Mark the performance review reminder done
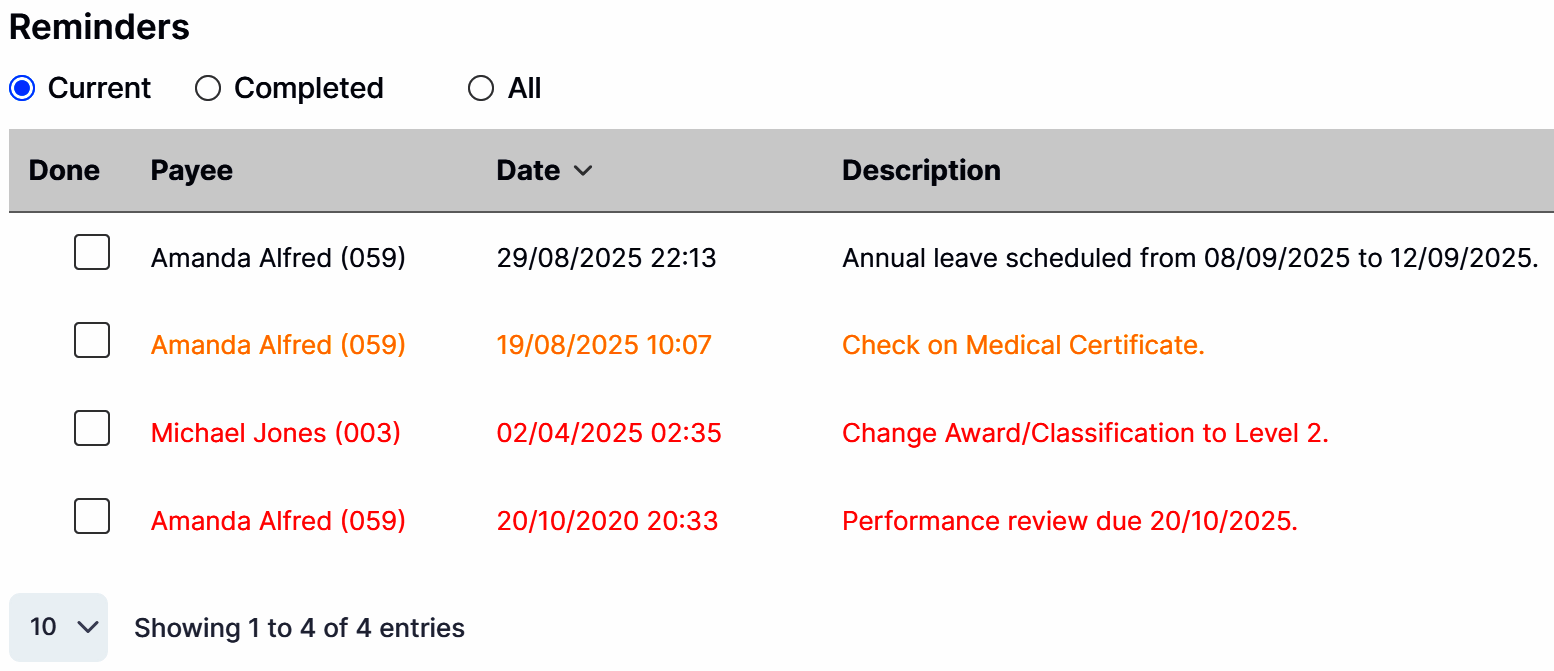This screenshot has height=671, width=1554. (x=92, y=517)
